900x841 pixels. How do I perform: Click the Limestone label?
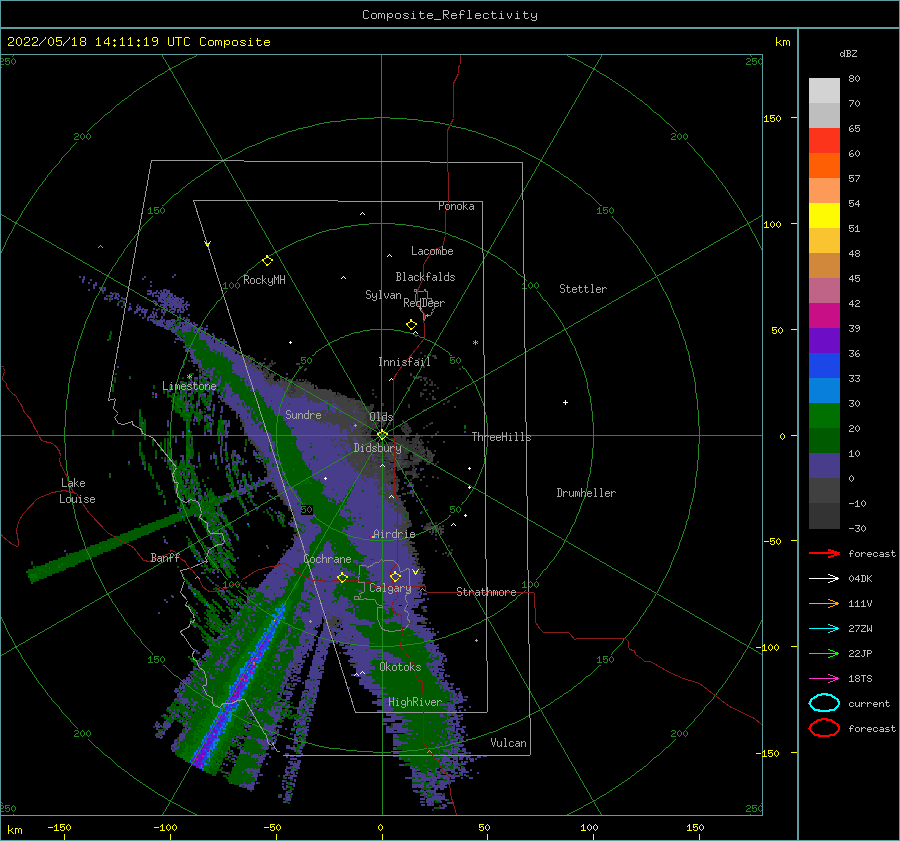tap(189, 386)
